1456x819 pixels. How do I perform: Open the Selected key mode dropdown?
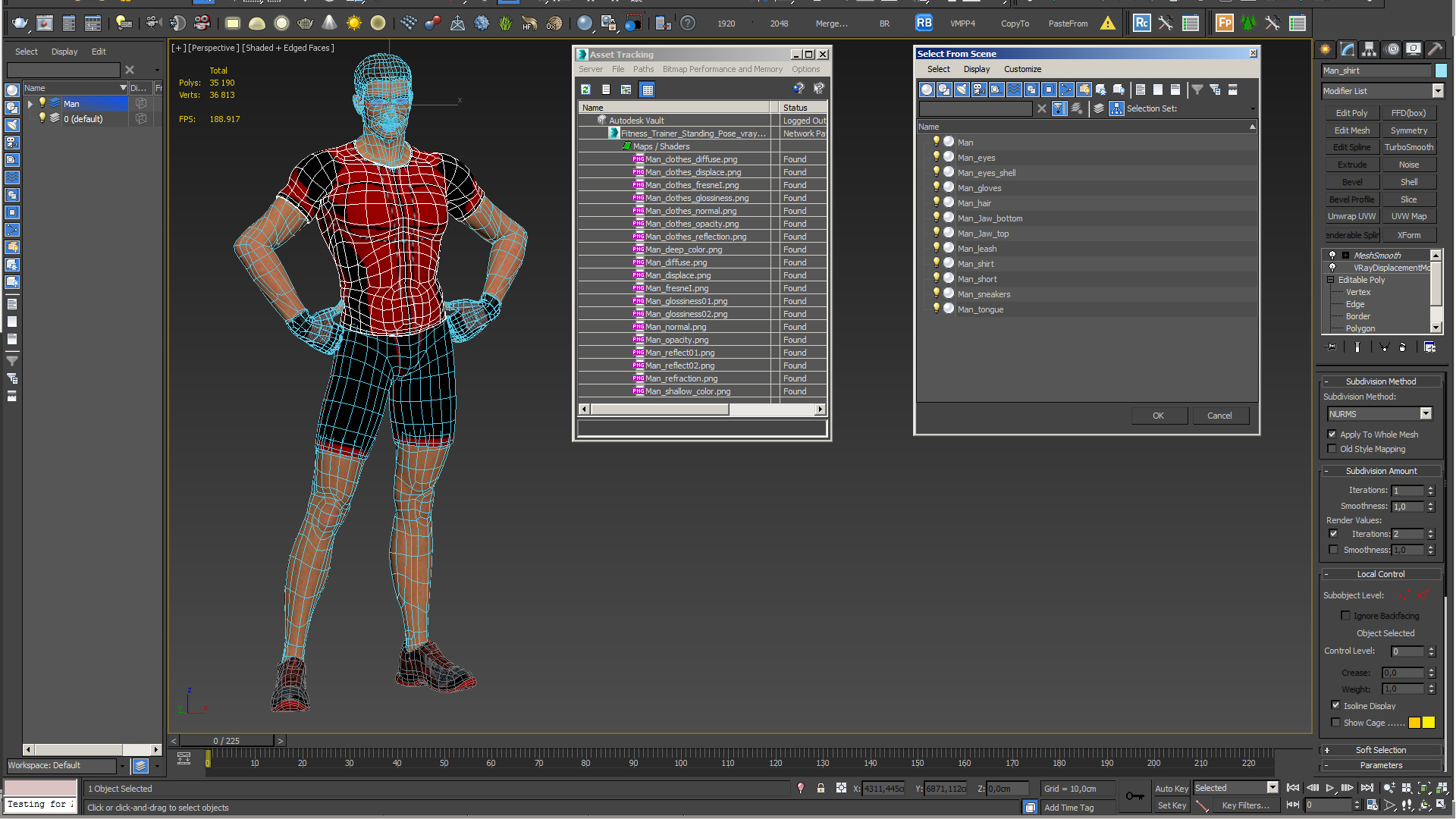click(x=1272, y=788)
